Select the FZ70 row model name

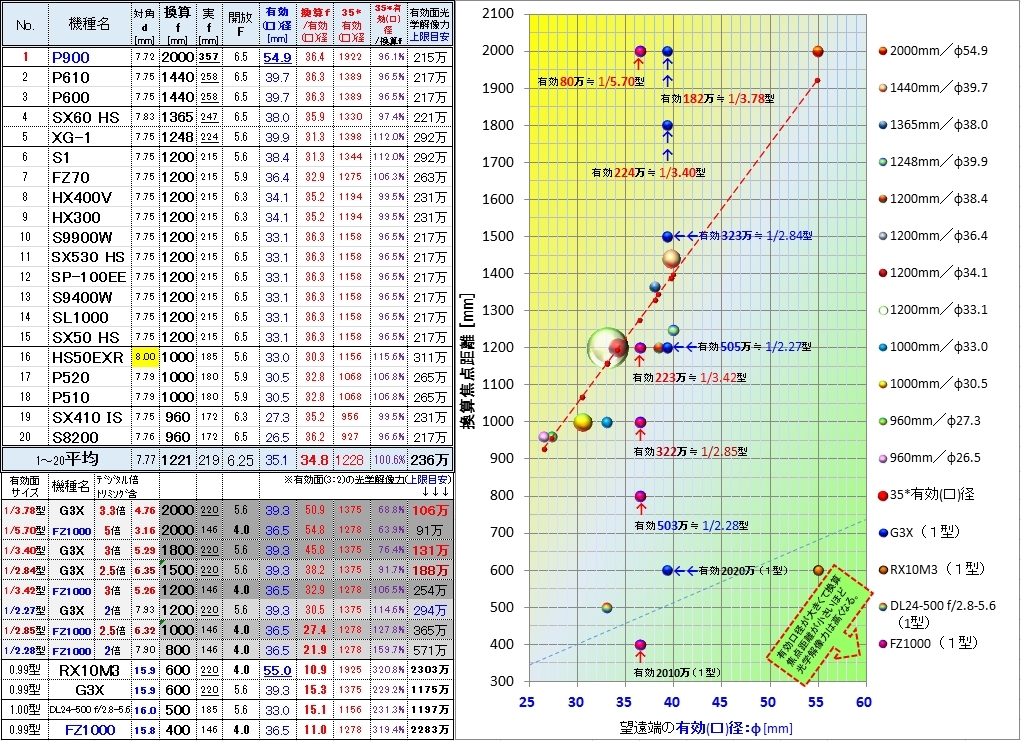click(x=89, y=177)
